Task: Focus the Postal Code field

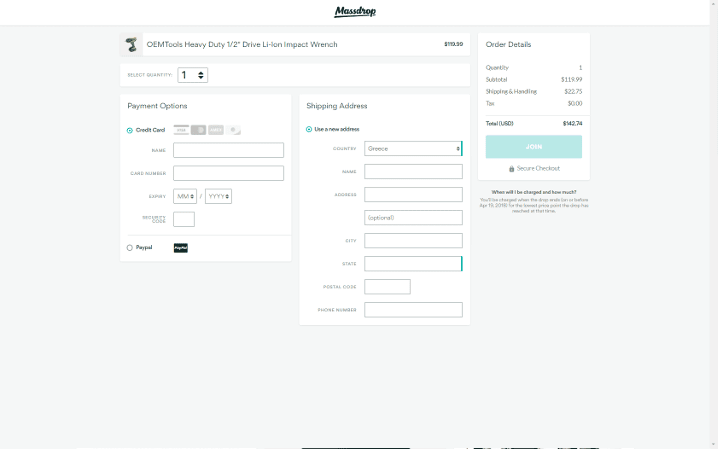Action: coord(387,287)
